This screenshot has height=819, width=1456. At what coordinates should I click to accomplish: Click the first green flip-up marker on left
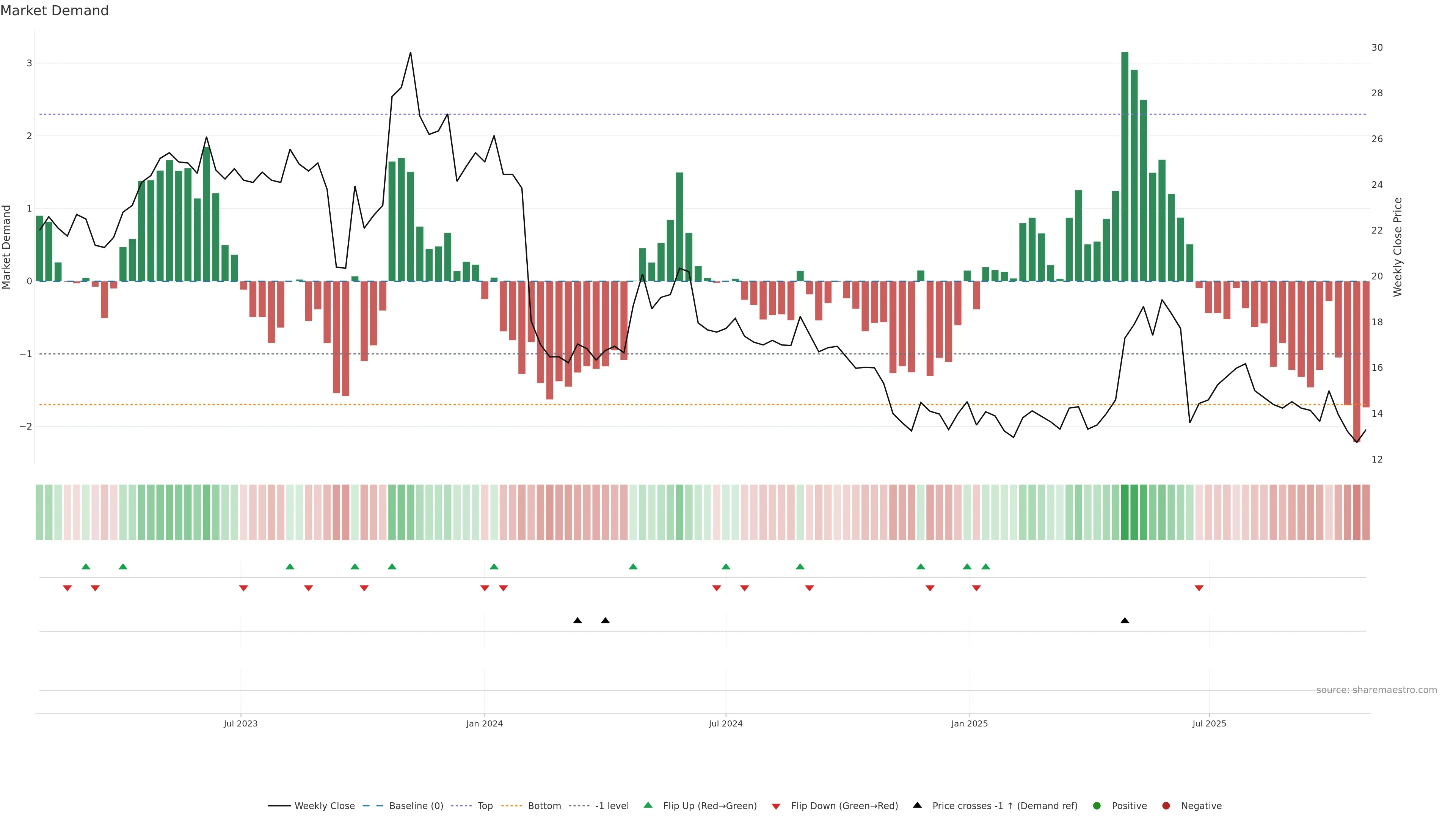[x=86, y=566]
